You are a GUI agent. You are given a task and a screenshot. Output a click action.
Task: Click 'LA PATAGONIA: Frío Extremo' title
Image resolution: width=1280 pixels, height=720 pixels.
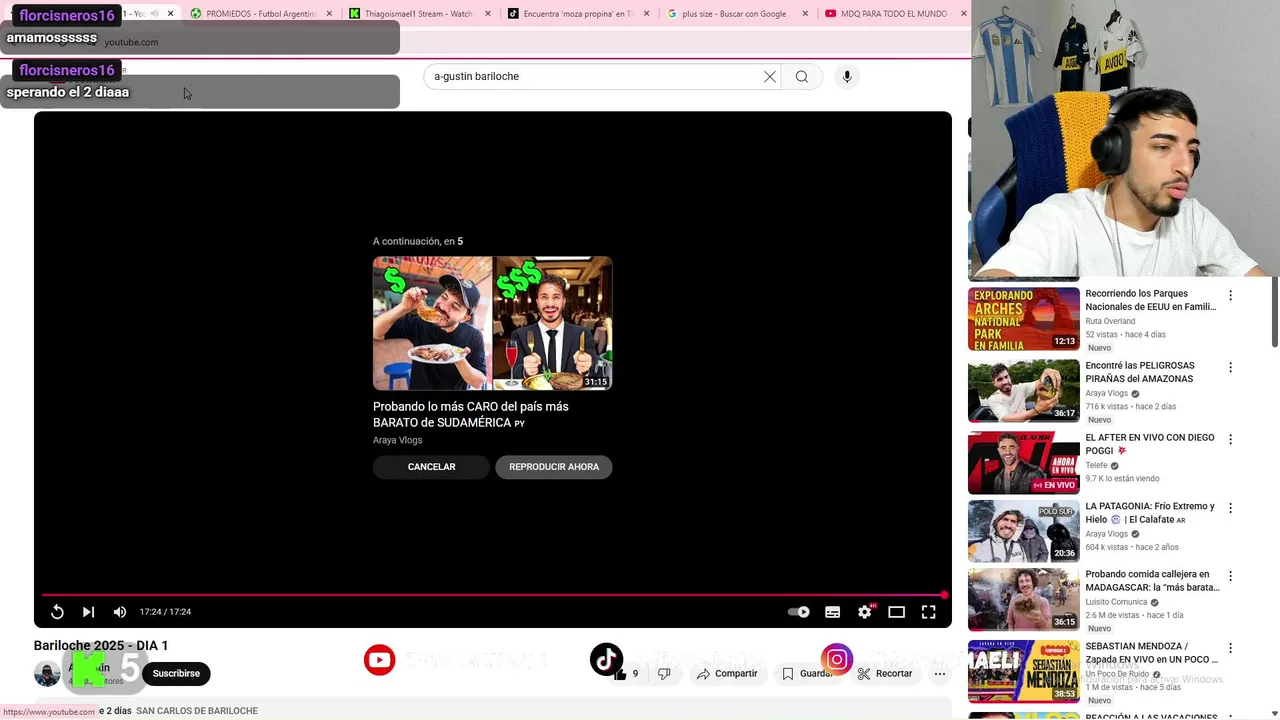pos(1150,513)
